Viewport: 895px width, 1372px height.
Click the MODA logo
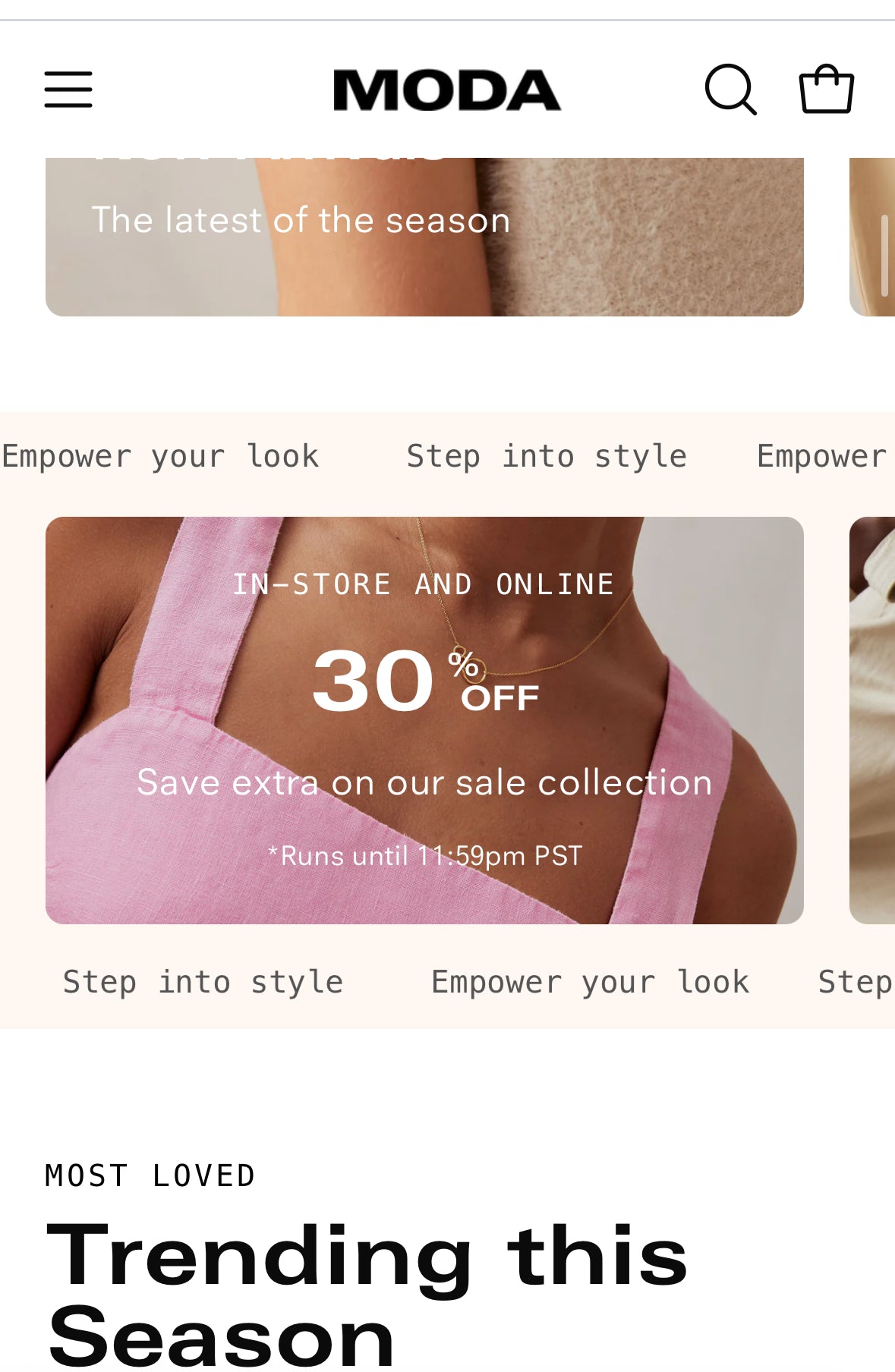(447, 90)
